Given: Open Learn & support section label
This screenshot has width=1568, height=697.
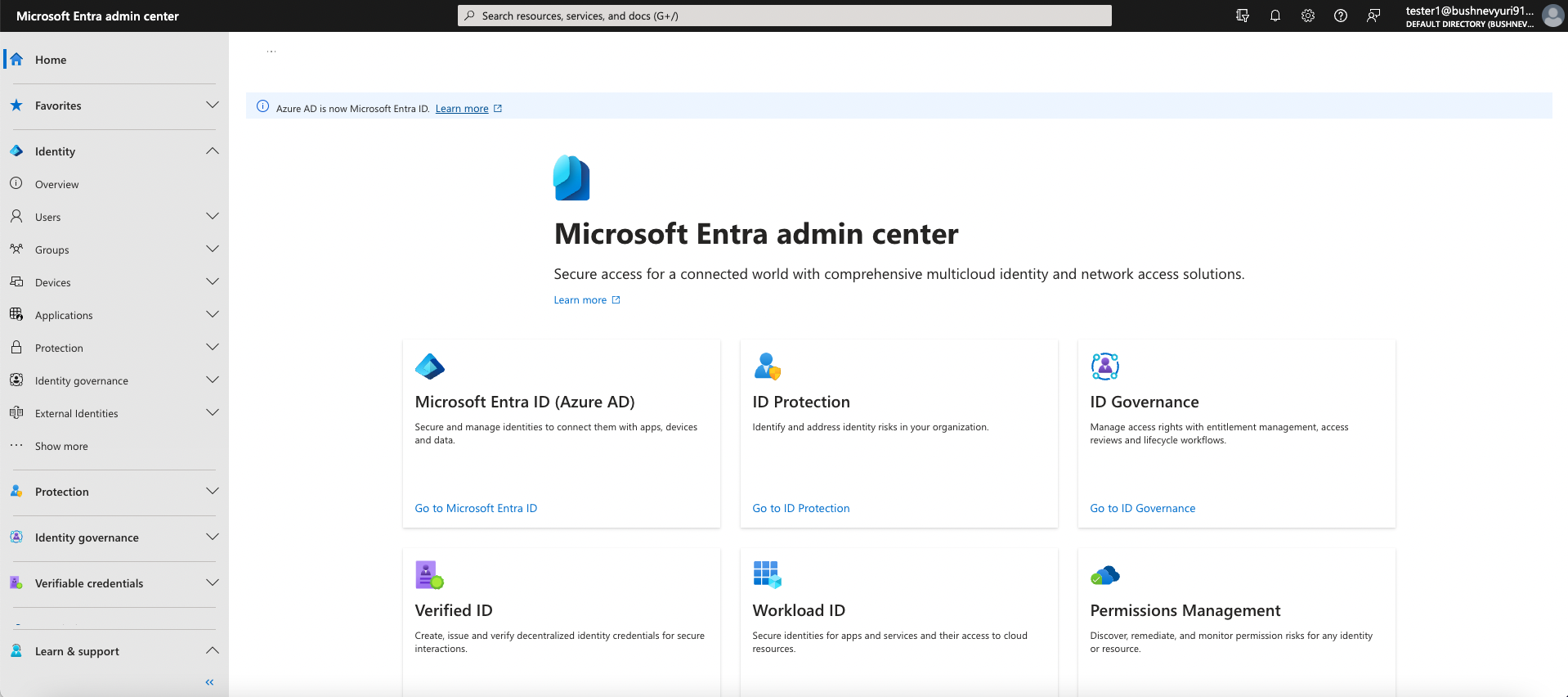Looking at the screenshot, I should 77,651.
